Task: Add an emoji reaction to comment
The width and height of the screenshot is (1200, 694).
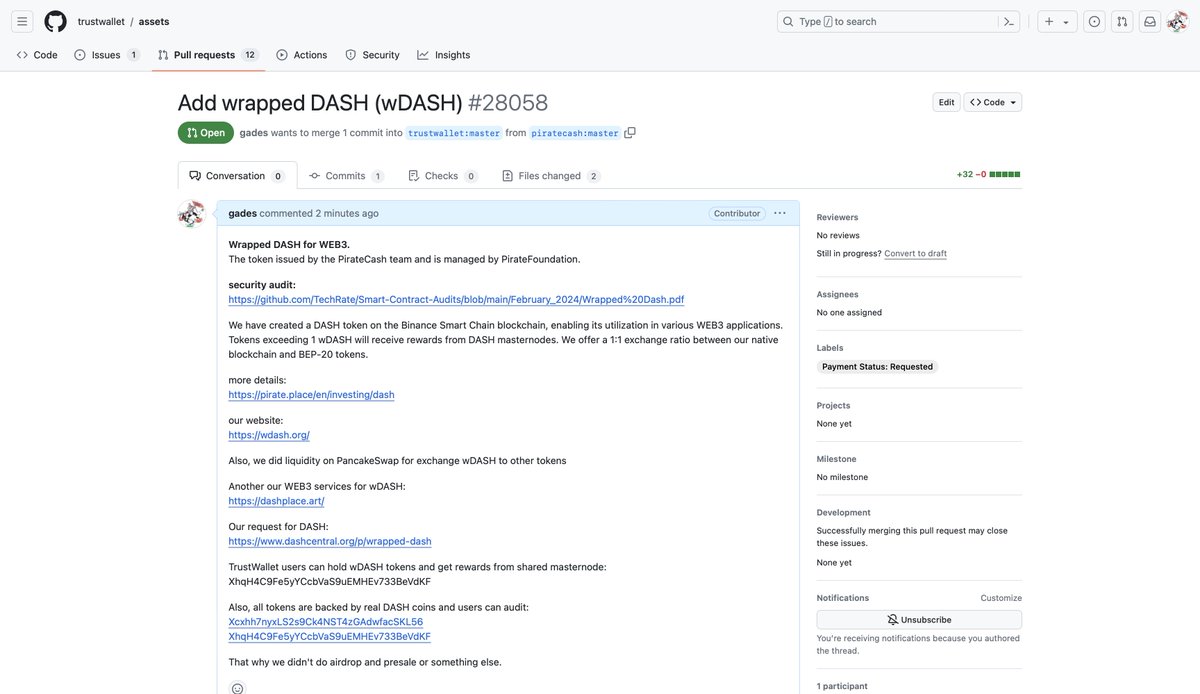Action: 237,688
